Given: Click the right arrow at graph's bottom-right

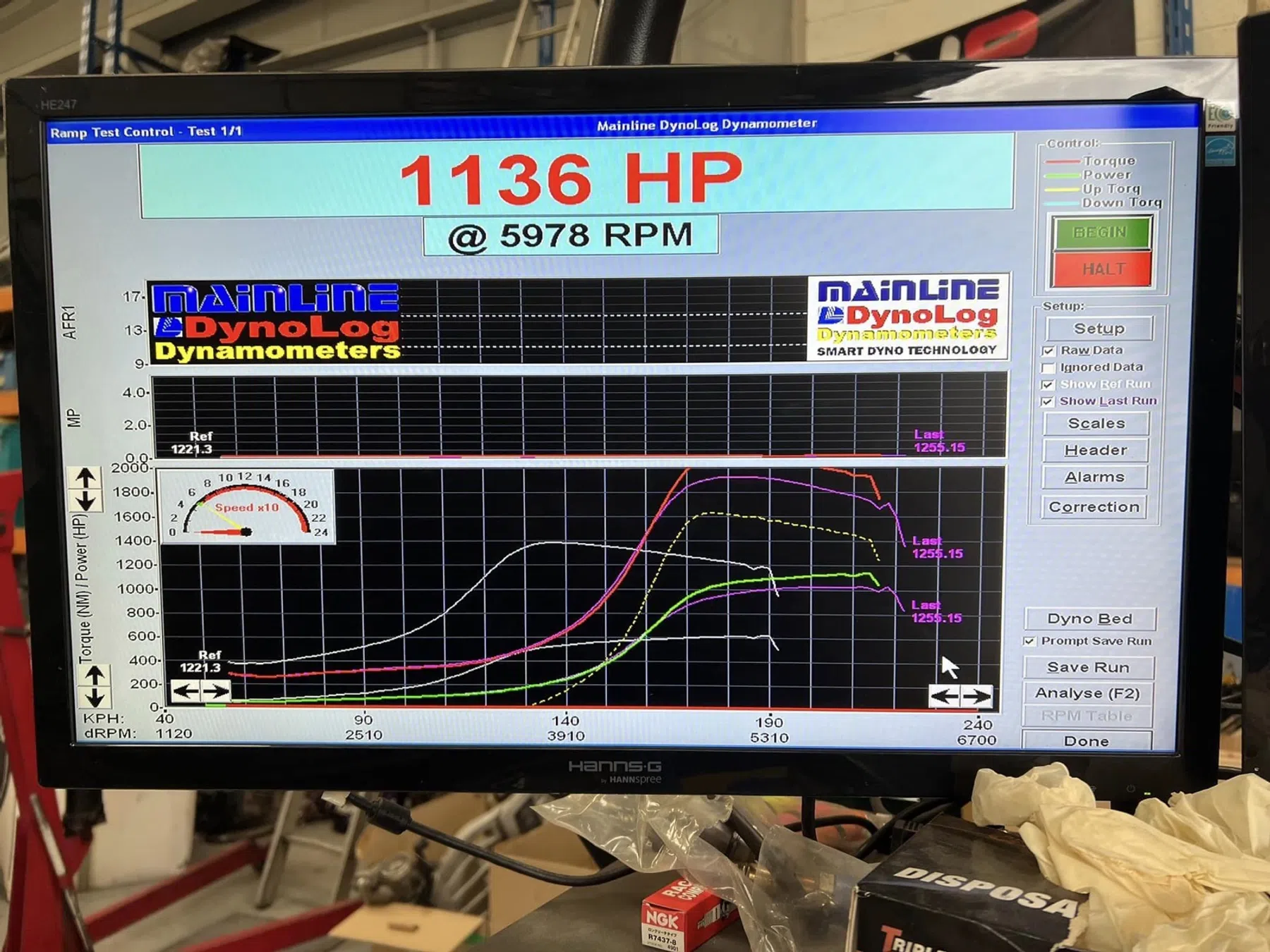Looking at the screenshot, I should (977, 697).
